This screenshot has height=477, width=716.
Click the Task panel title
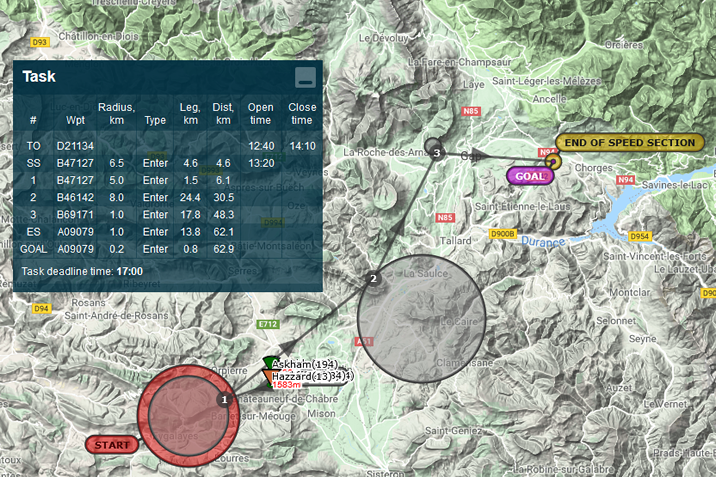click(40, 76)
